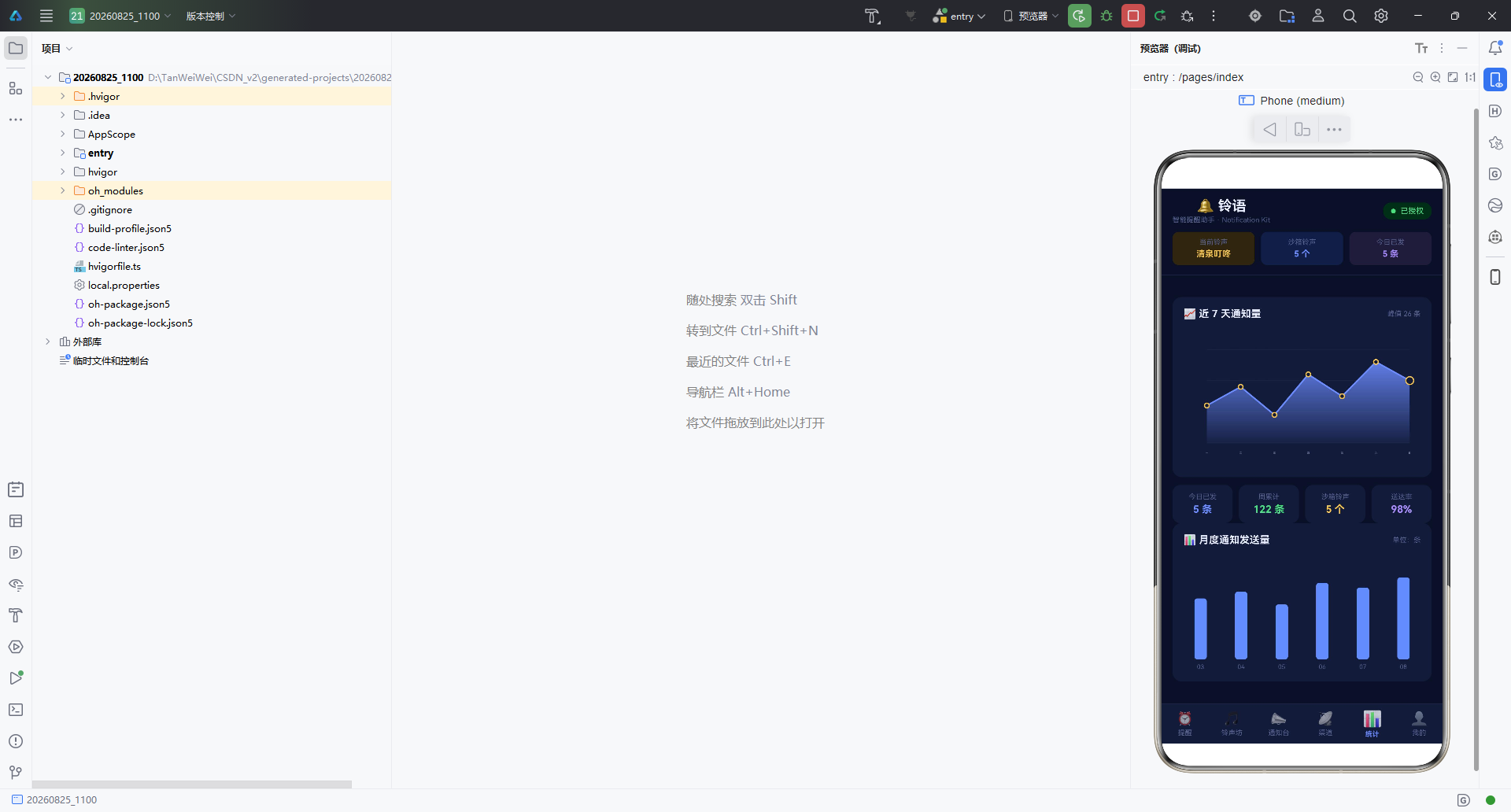
Task: Run the entry module with green run button
Action: pyautogui.click(x=1080, y=16)
